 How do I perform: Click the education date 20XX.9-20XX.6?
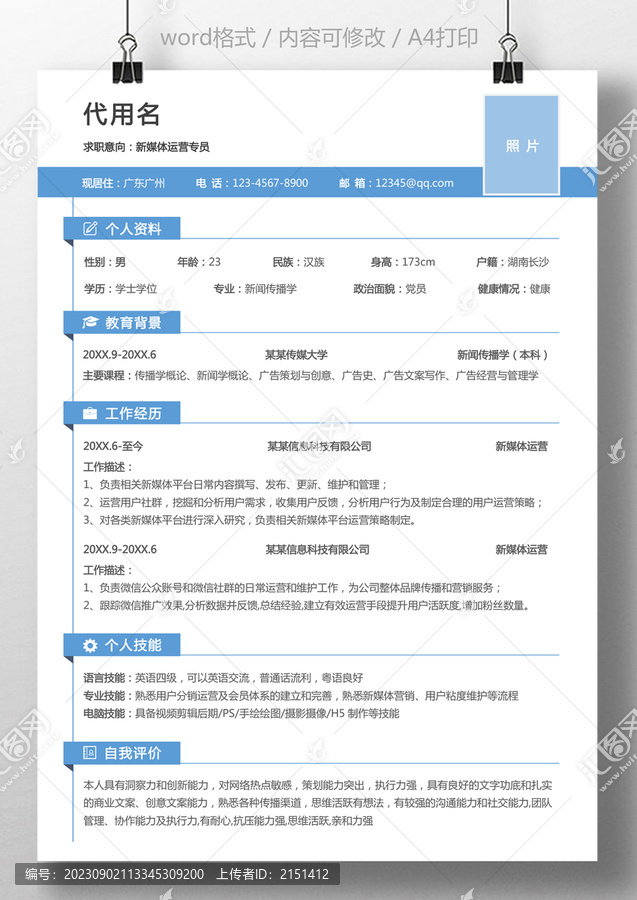(119, 355)
